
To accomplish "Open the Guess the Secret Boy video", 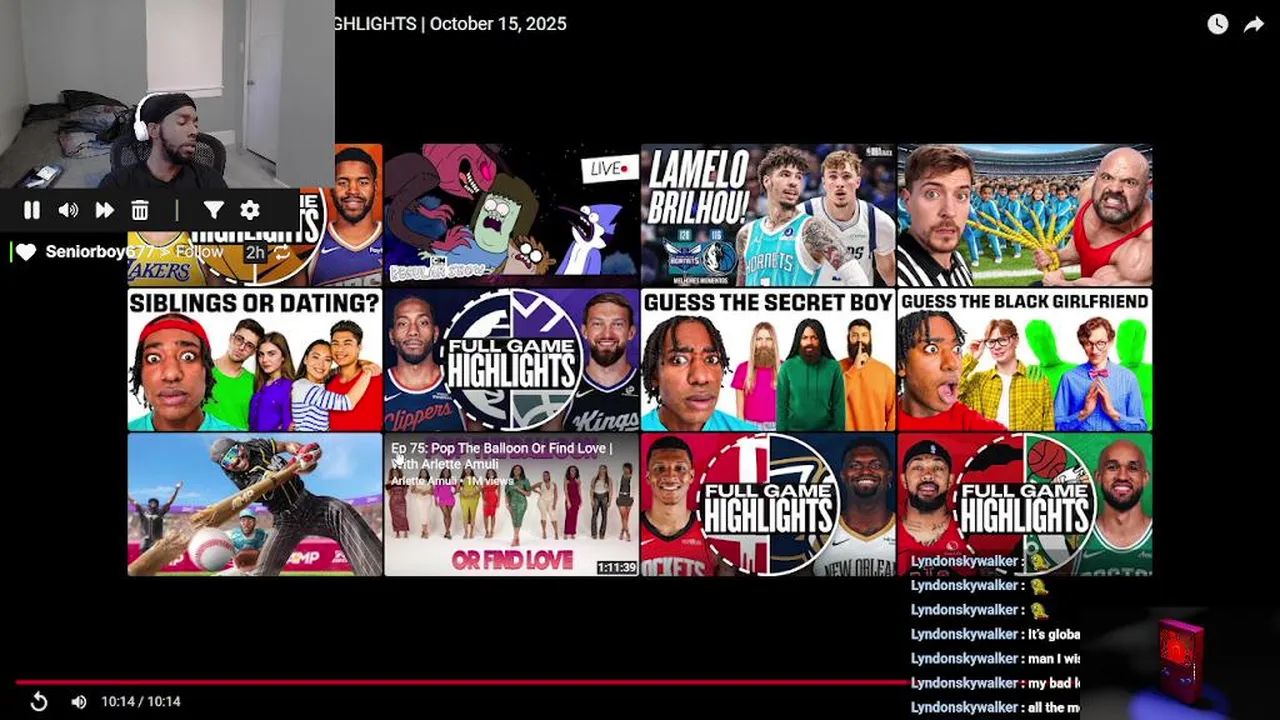I will click(768, 360).
